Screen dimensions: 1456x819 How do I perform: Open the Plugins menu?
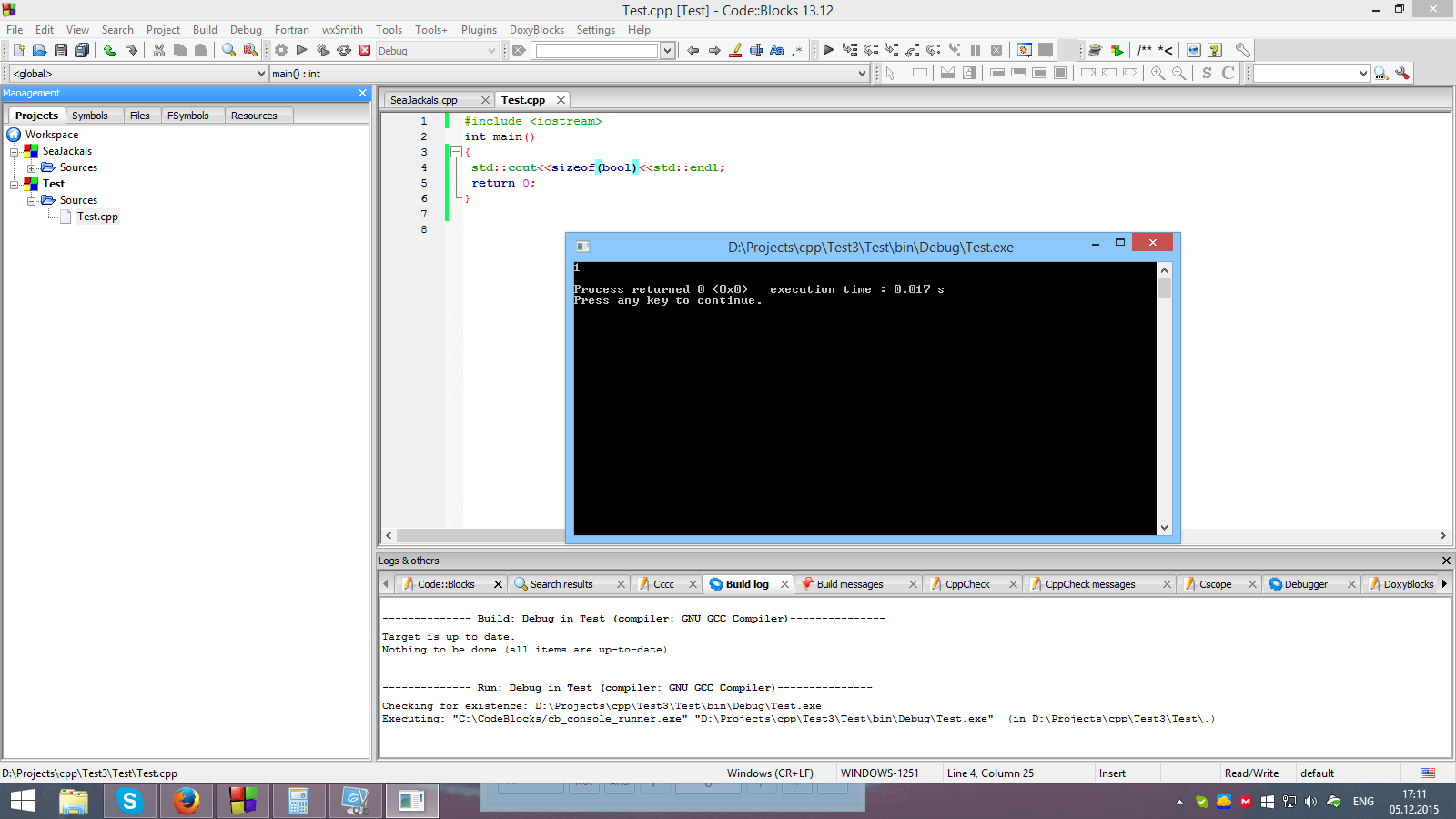pyautogui.click(x=479, y=30)
